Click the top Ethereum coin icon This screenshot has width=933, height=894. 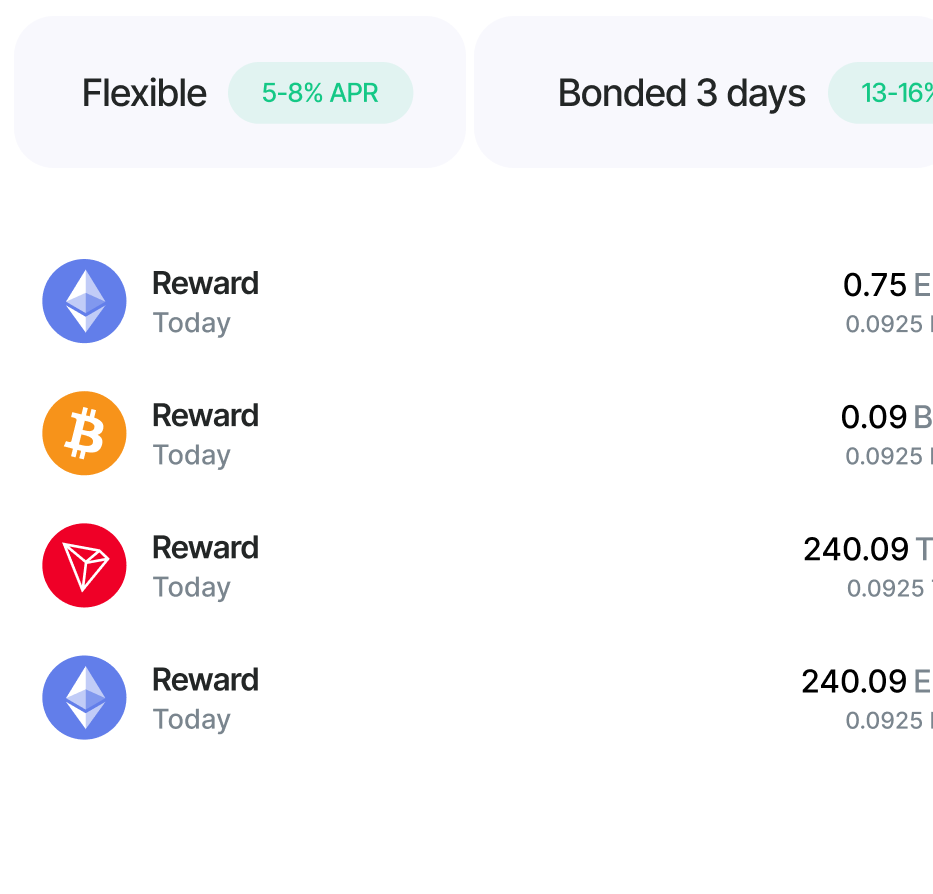84,301
